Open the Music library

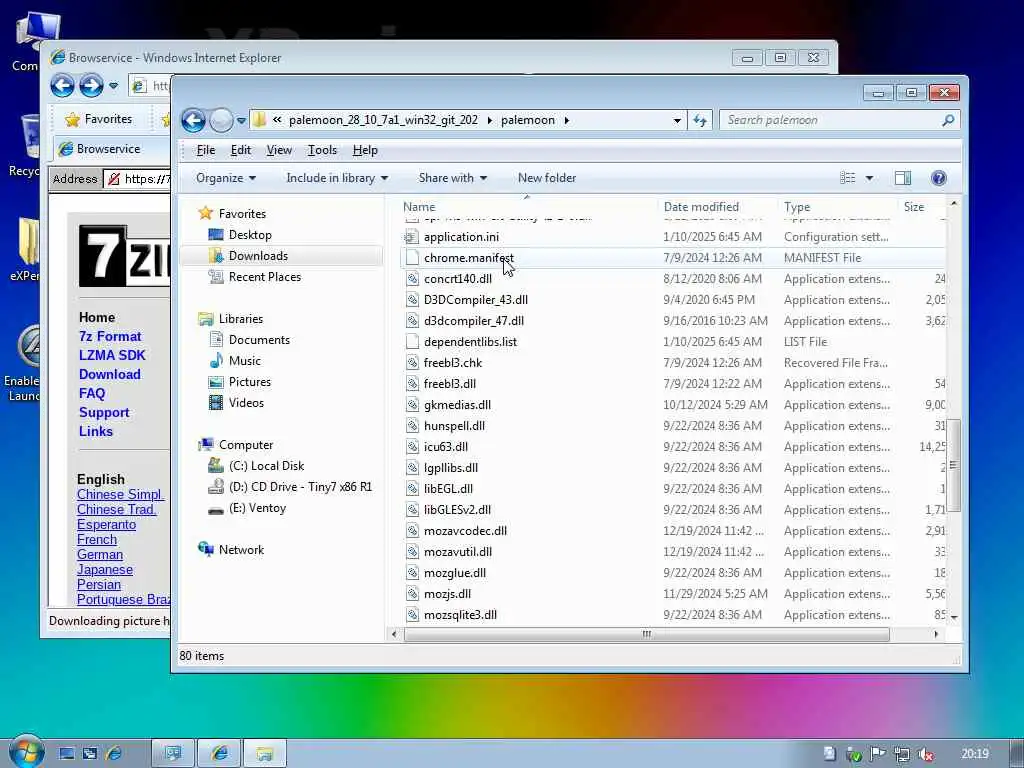pyautogui.click(x=244, y=360)
